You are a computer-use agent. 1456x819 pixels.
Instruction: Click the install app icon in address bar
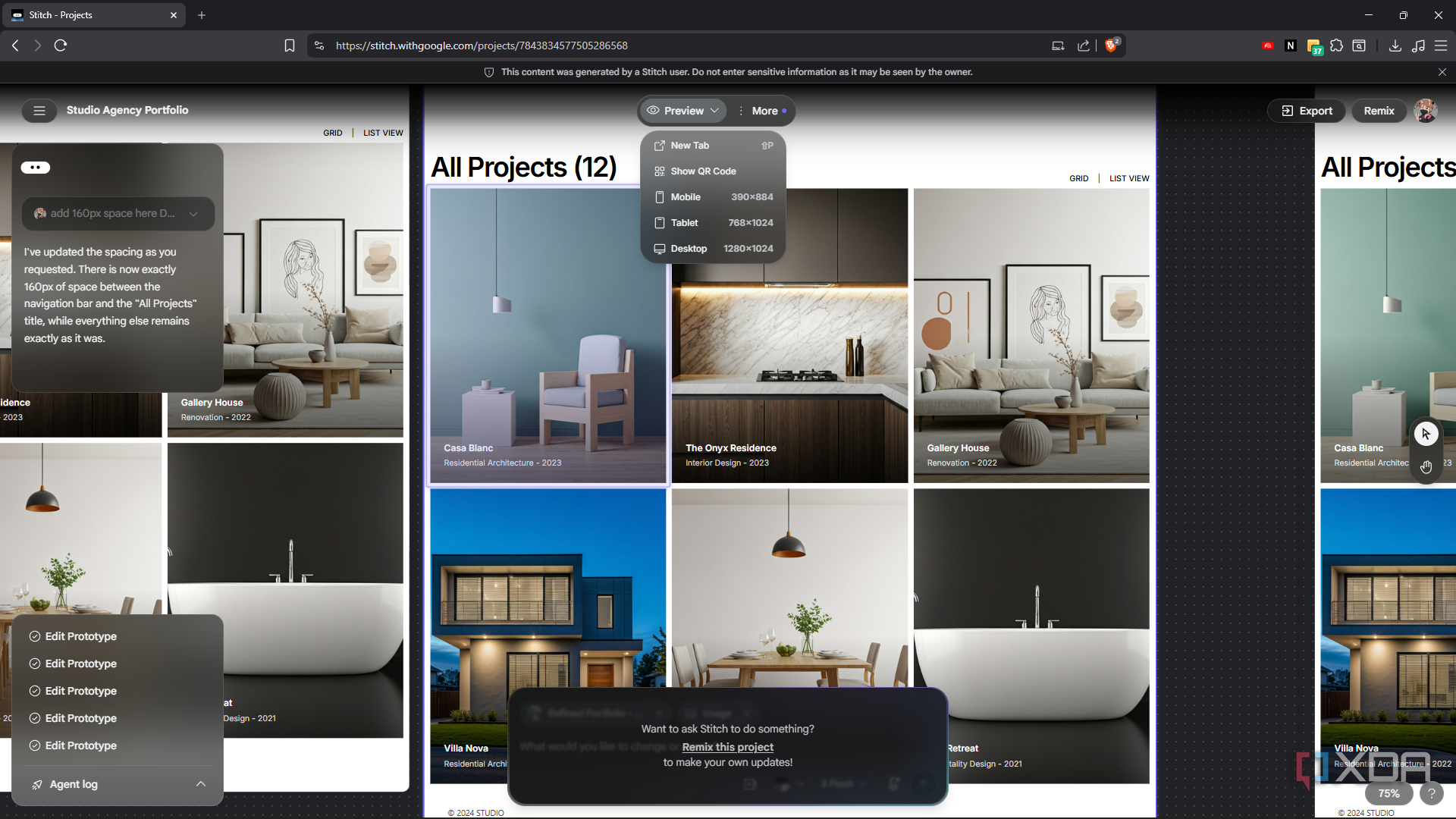1058,45
